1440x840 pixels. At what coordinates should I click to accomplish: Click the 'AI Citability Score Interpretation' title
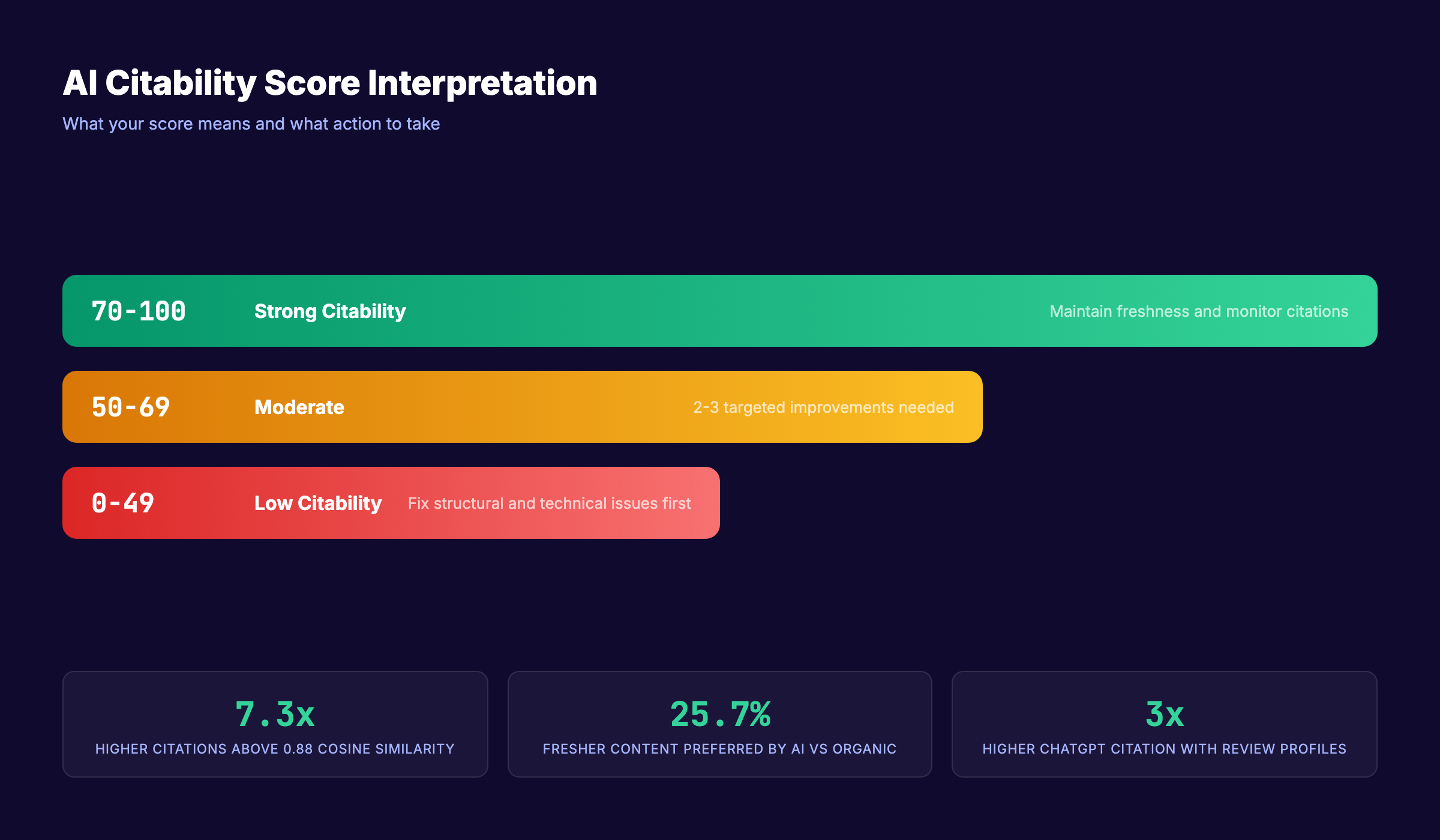[x=329, y=83]
